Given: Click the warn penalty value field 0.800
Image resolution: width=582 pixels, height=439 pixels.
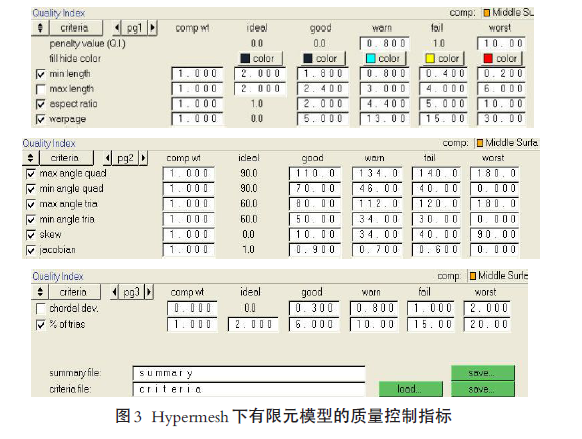Looking at the screenshot, I should pyautogui.click(x=385, y=43).
